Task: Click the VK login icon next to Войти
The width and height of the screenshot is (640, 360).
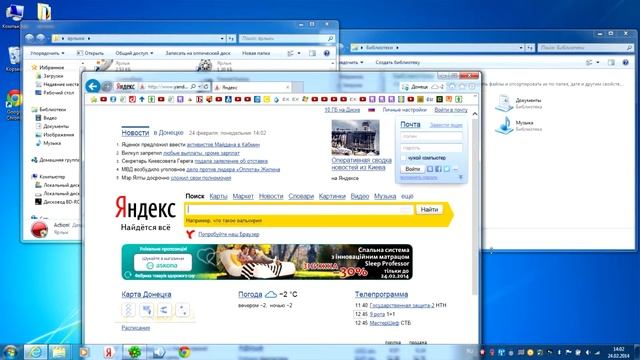Action: click(430, 169)
